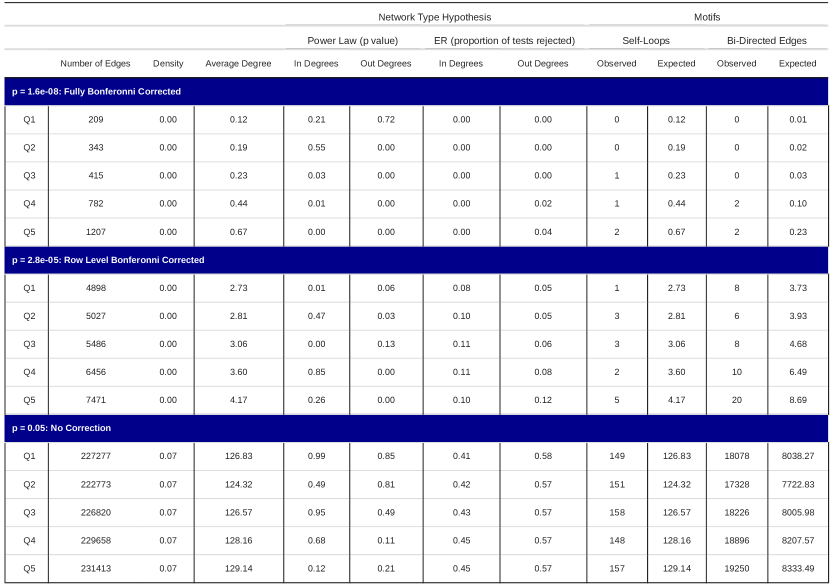The image size is (830, 584).
Task: Click observed self-loops value 157
Action: tap(617, 569)
